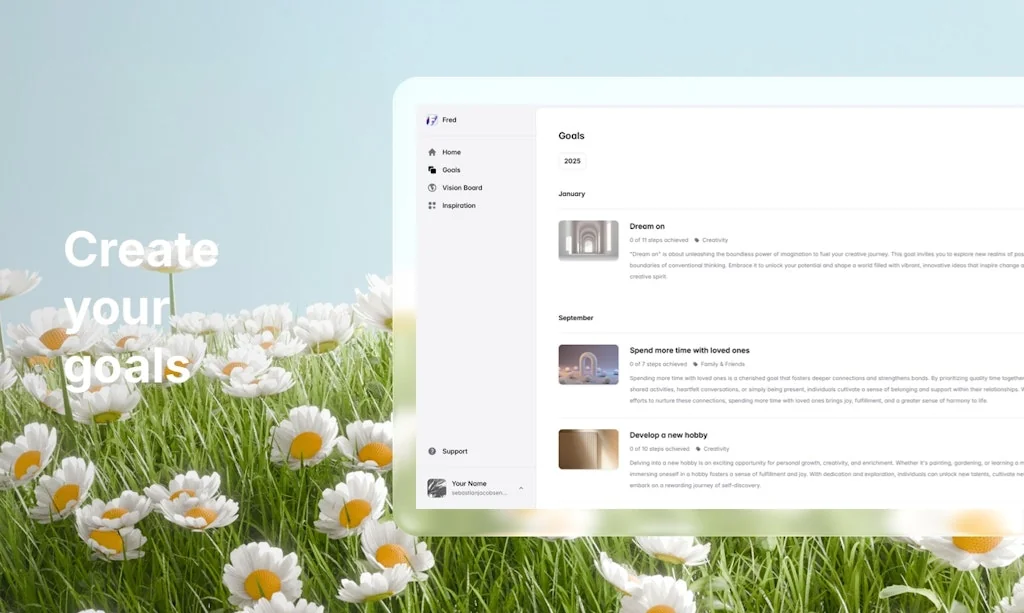This screenshot has width=1024, height=613.
Task: Click the Develop a new hobby description
Action: pyautogui.click(x=827, y=474)
